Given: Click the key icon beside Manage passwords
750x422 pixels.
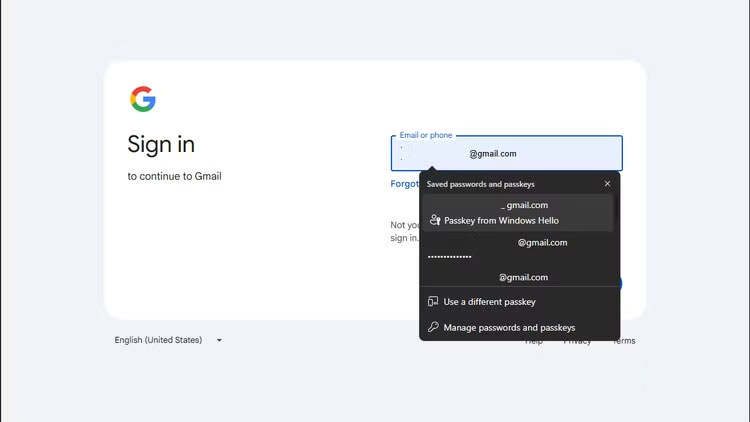Looking at the screenshot, I should [x=433, y=327].
